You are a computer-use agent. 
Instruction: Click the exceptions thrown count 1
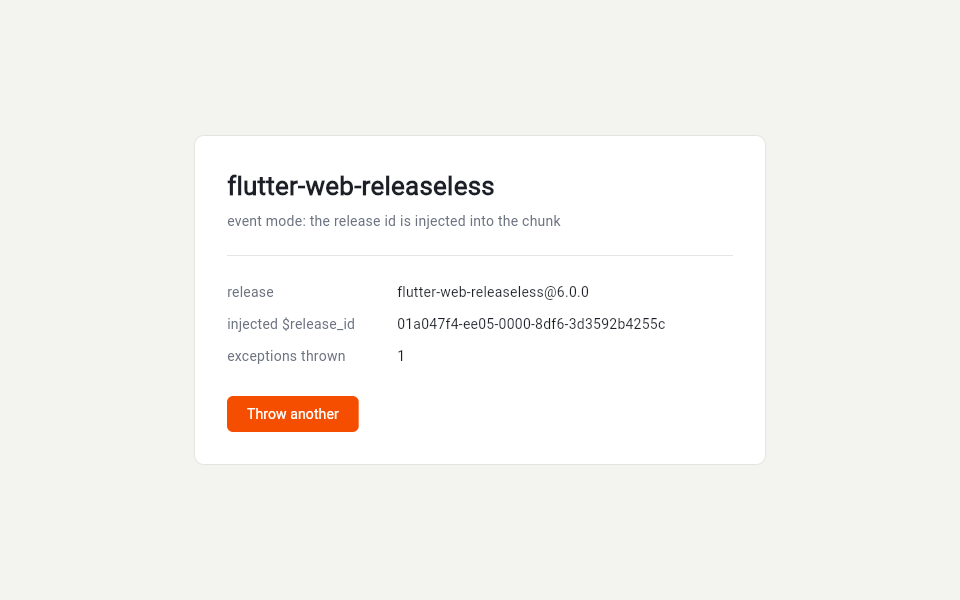[401, 356]
